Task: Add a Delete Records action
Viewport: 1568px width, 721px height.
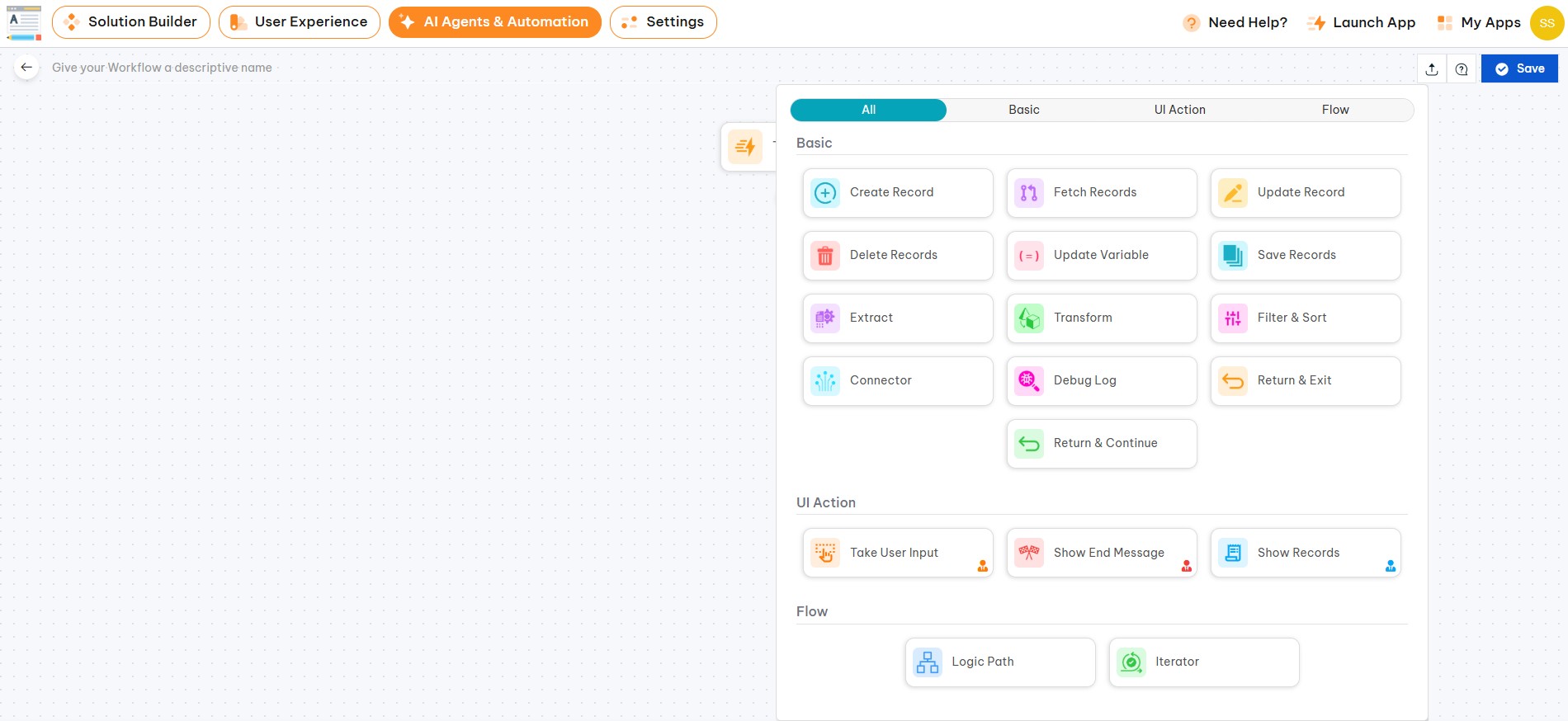Action: 898,256
